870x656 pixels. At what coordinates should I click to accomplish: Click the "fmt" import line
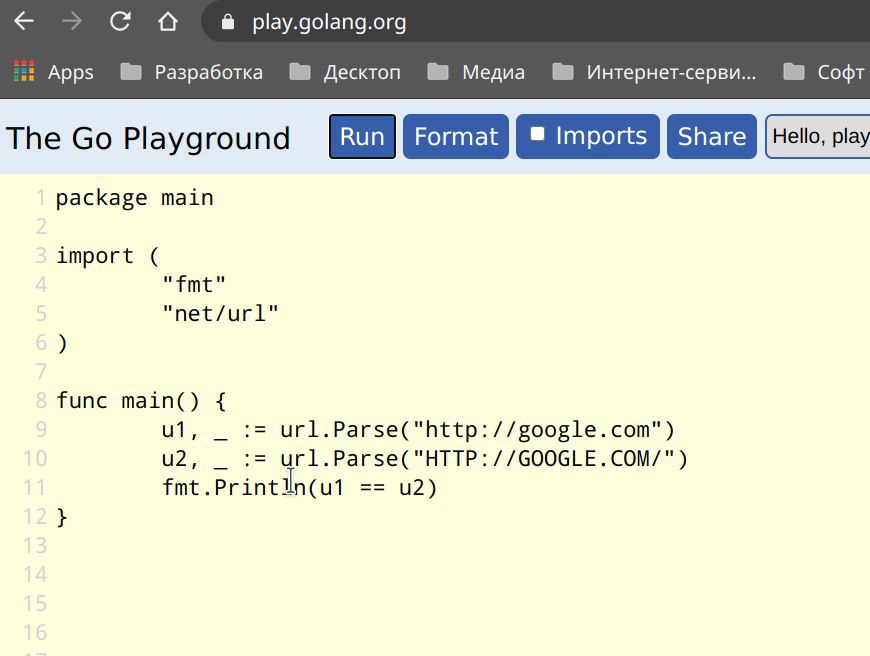[194, 285]
